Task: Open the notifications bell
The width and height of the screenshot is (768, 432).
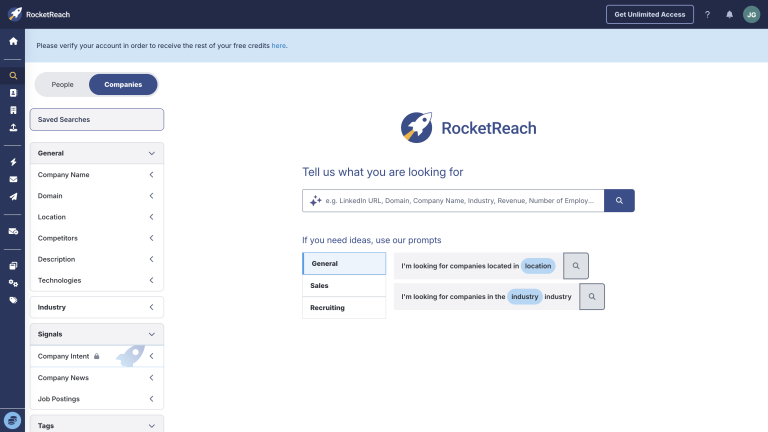Action: click(x=729, y=15)
